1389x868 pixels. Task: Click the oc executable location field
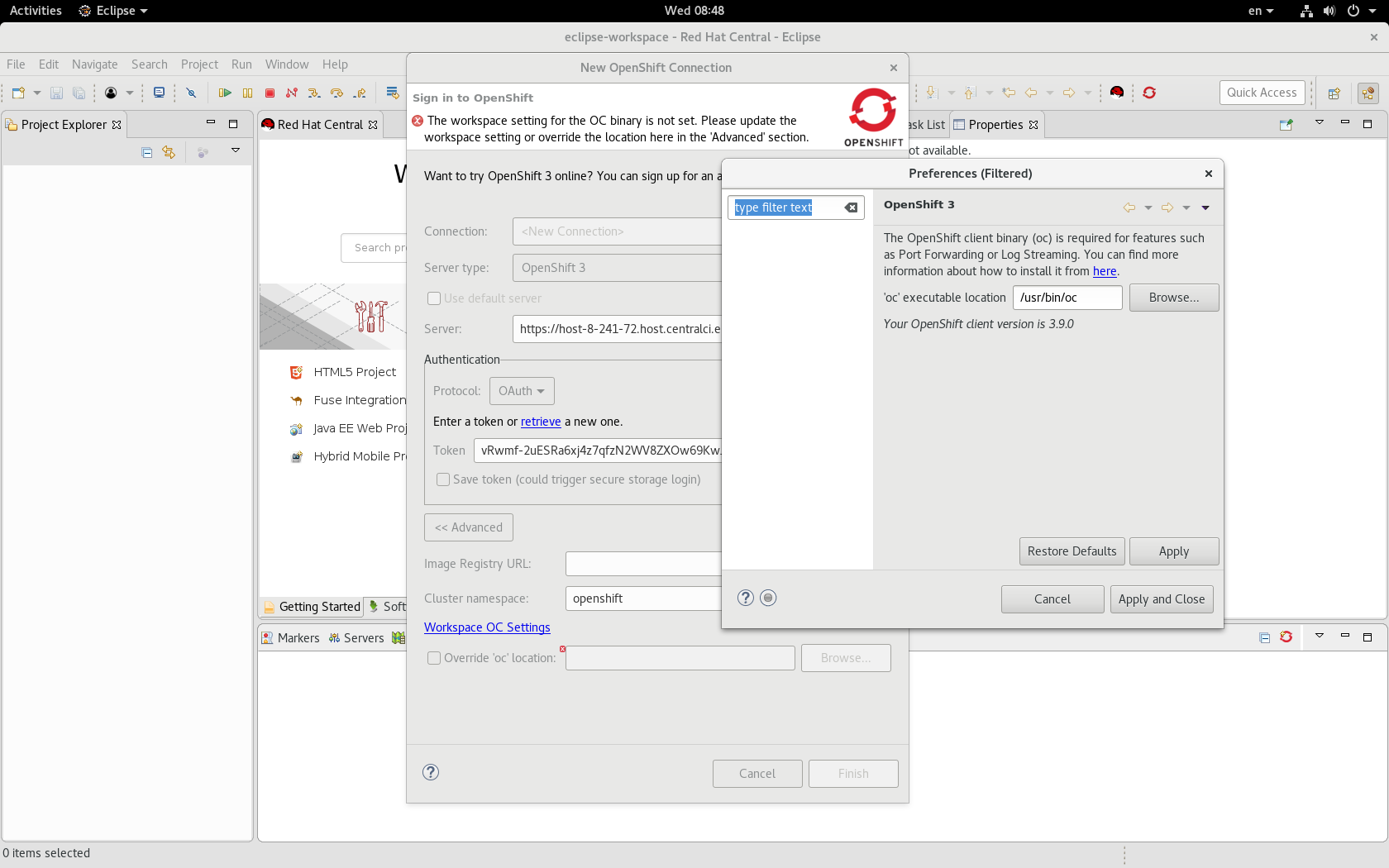click(1067, 298)
